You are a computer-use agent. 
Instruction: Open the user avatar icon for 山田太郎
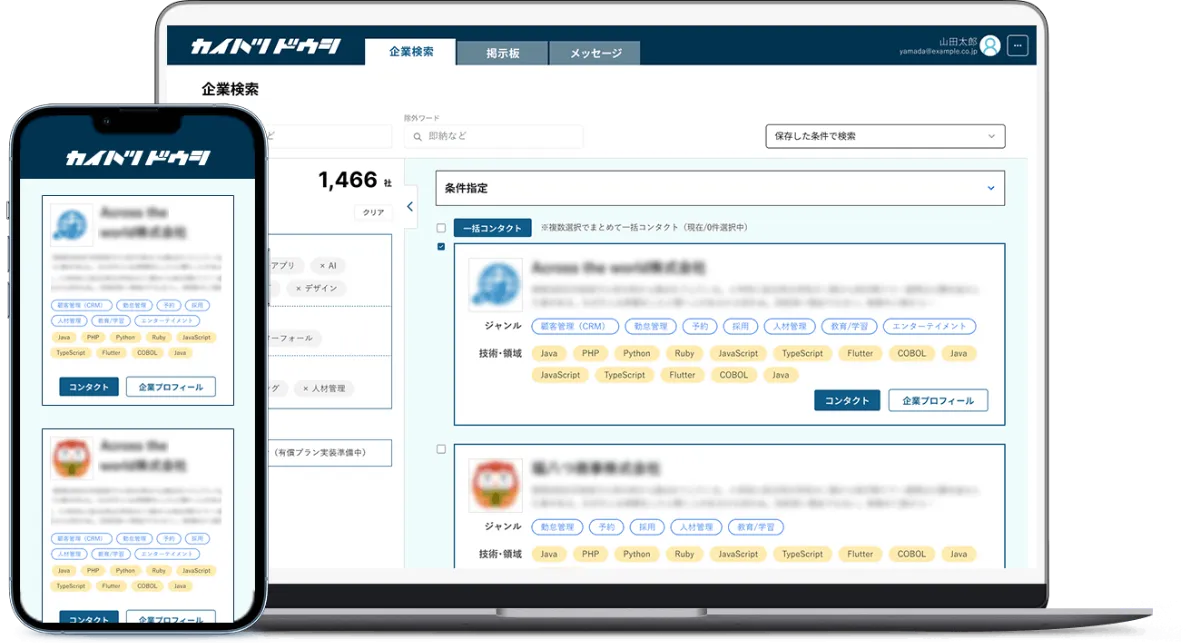click(x=990, y=45)
